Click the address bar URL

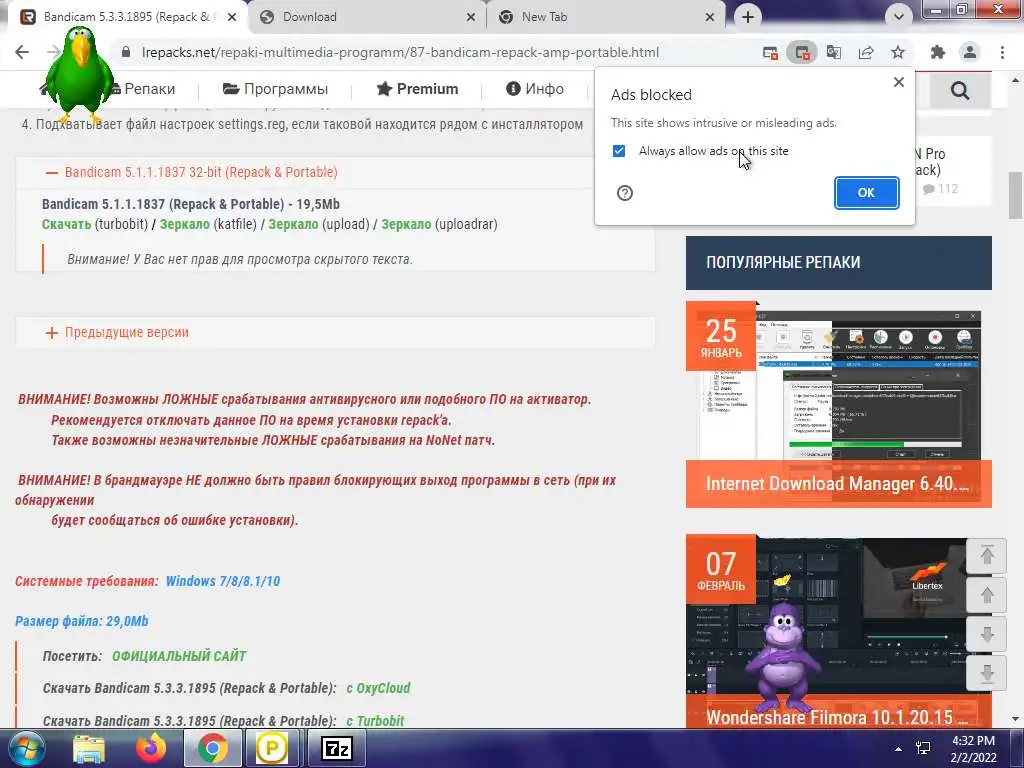click(x=400, y=52)
